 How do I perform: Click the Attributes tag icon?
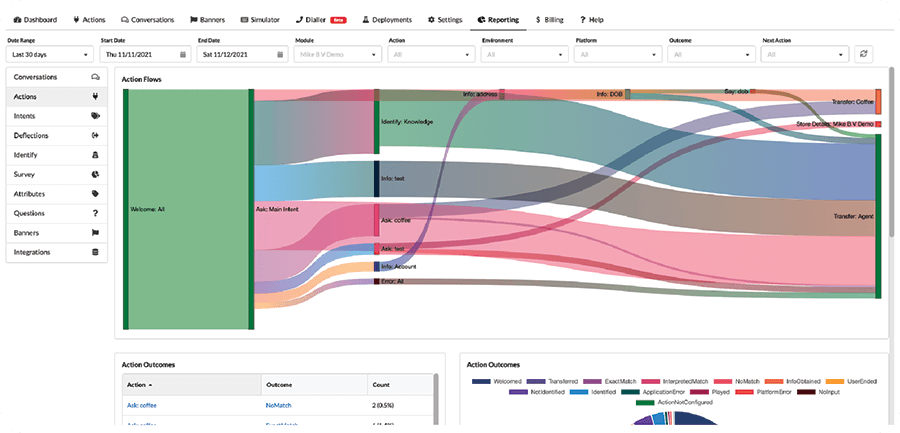pos(95,194)
